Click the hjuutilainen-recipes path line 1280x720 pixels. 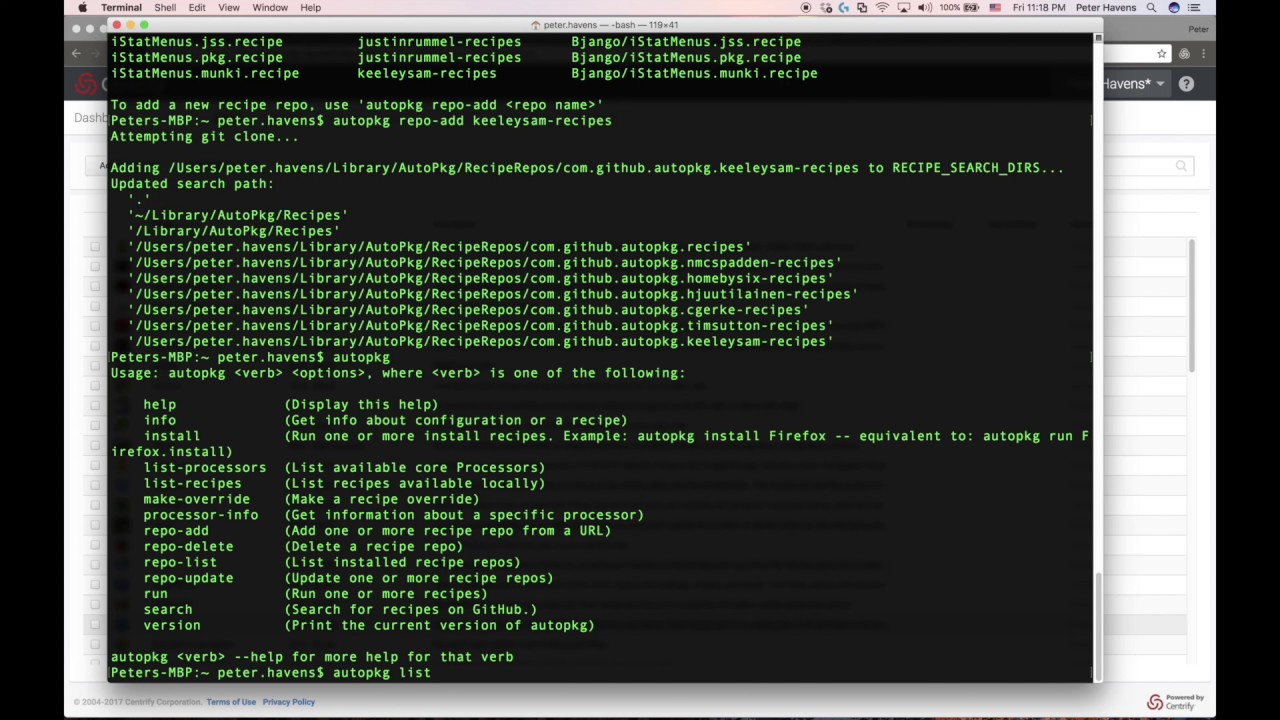coord(492,294)
